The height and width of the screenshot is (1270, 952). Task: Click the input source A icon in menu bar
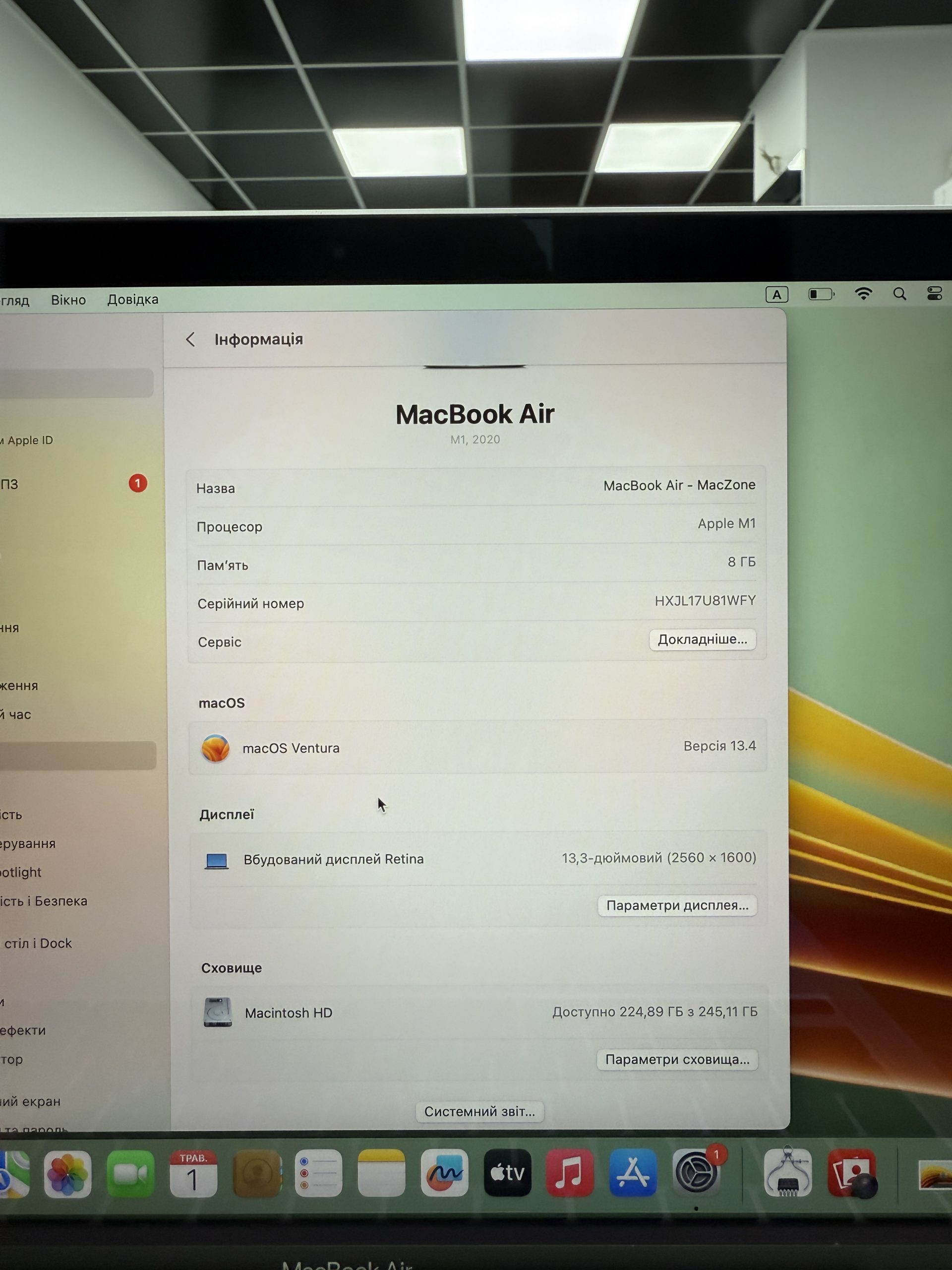coord(776,295)
